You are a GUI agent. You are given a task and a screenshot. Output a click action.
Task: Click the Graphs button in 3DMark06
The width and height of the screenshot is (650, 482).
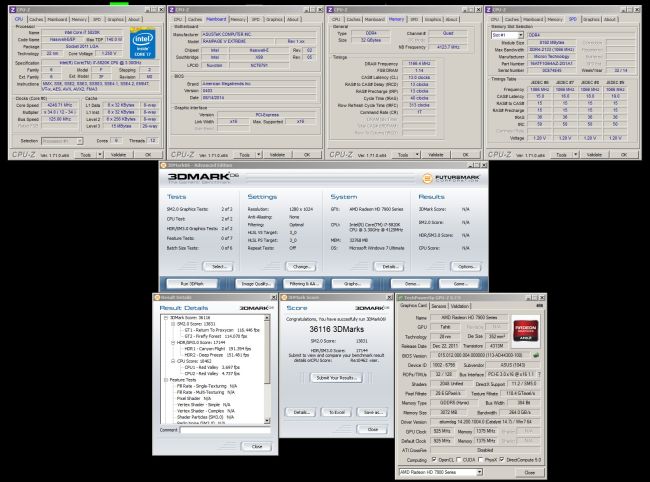(352, 284)
